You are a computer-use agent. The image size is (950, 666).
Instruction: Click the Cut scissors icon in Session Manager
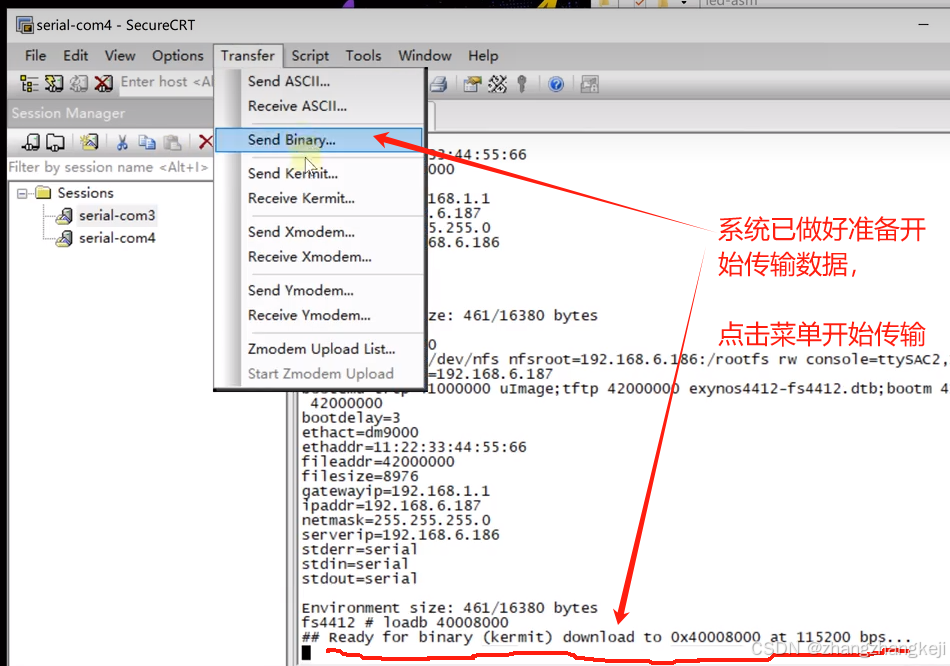point(122,142)
